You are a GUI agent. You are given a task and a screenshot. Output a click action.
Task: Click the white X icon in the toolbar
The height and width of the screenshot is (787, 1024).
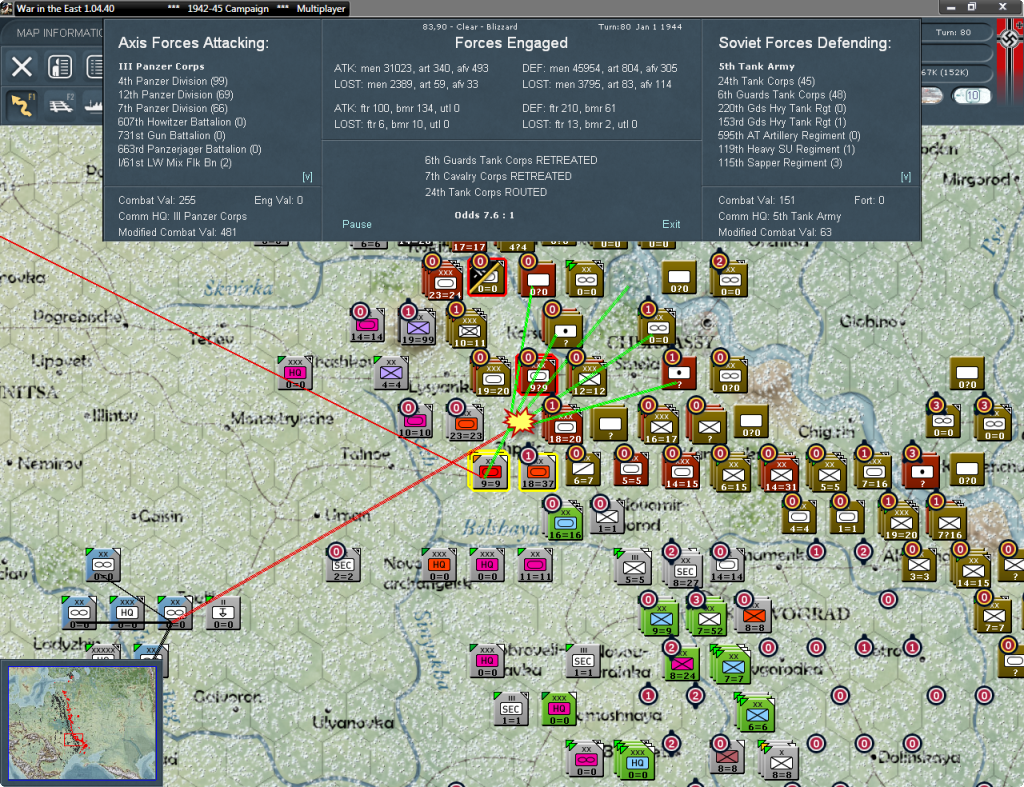click(x=22, y=67)
